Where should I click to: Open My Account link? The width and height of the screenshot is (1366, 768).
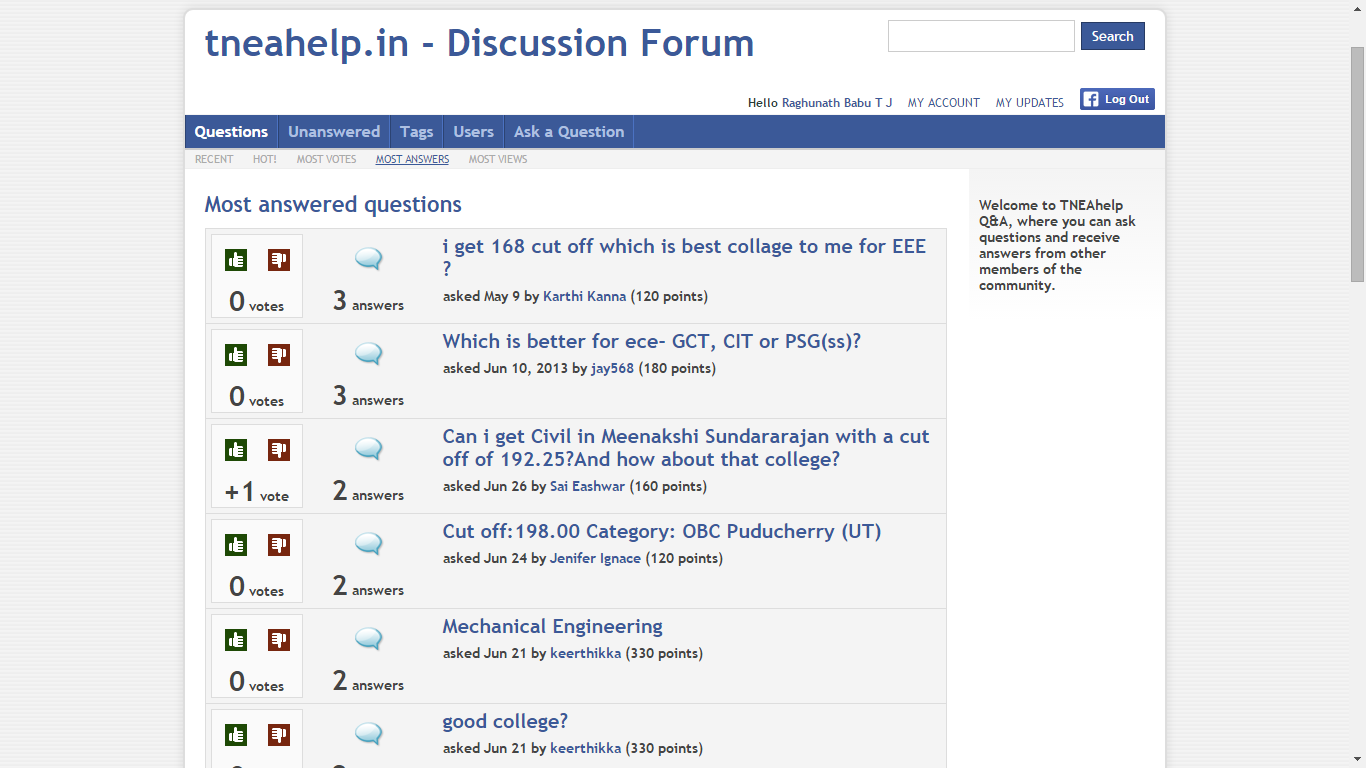(x=943, y=103)
